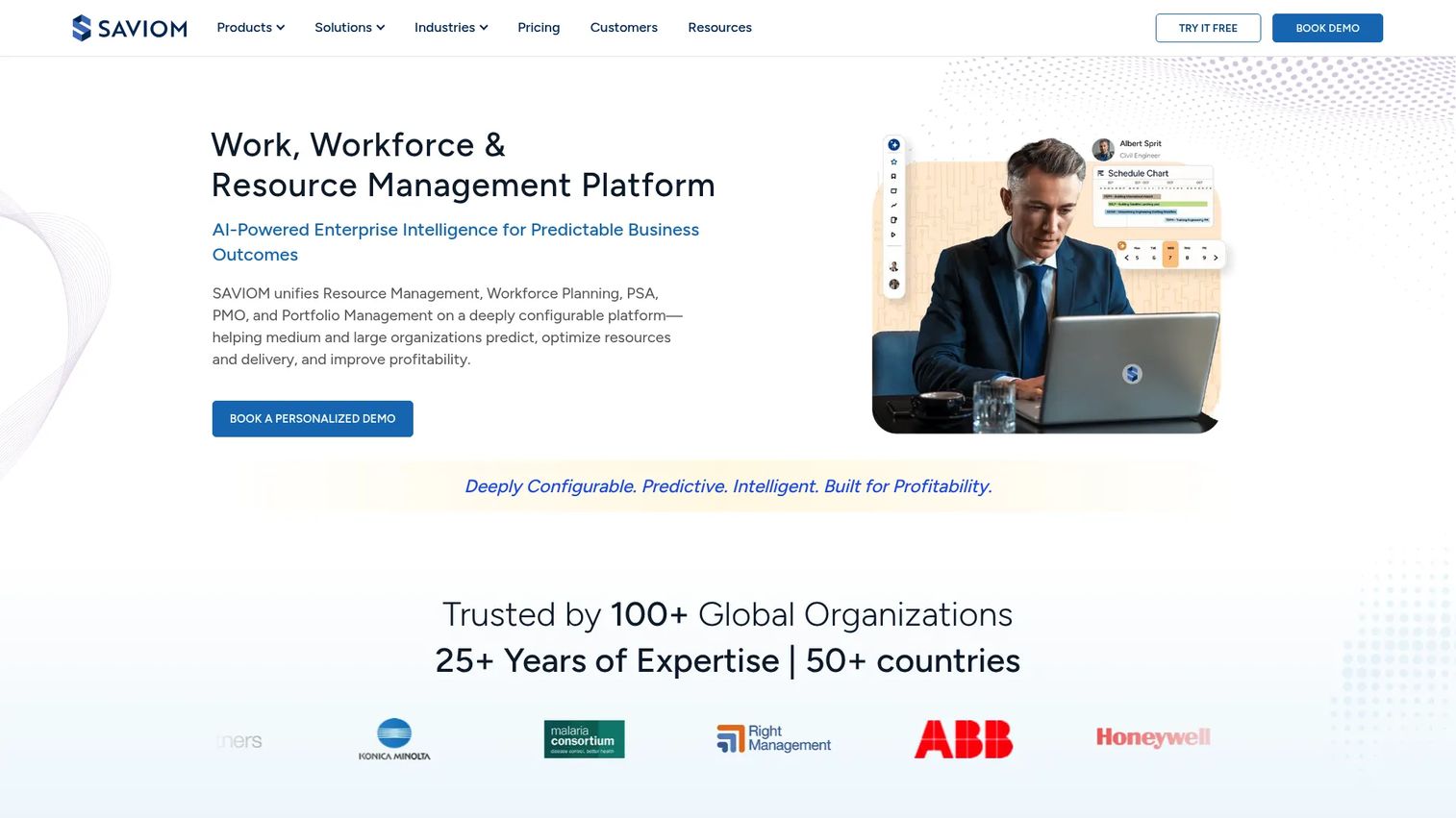
Task: Click the SAVIOM logo in header
Action: pos(130,28)
